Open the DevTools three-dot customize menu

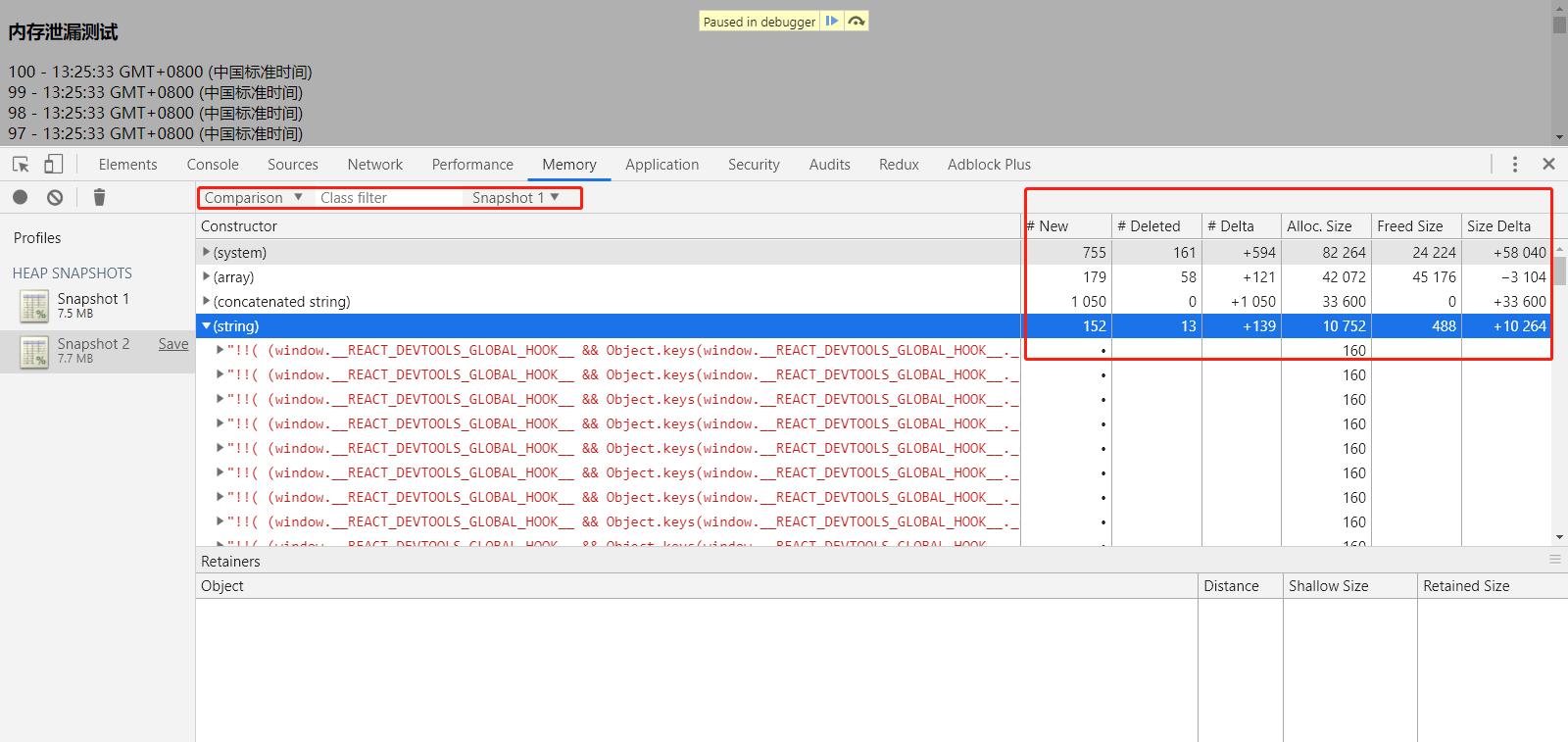point(1514,165)
